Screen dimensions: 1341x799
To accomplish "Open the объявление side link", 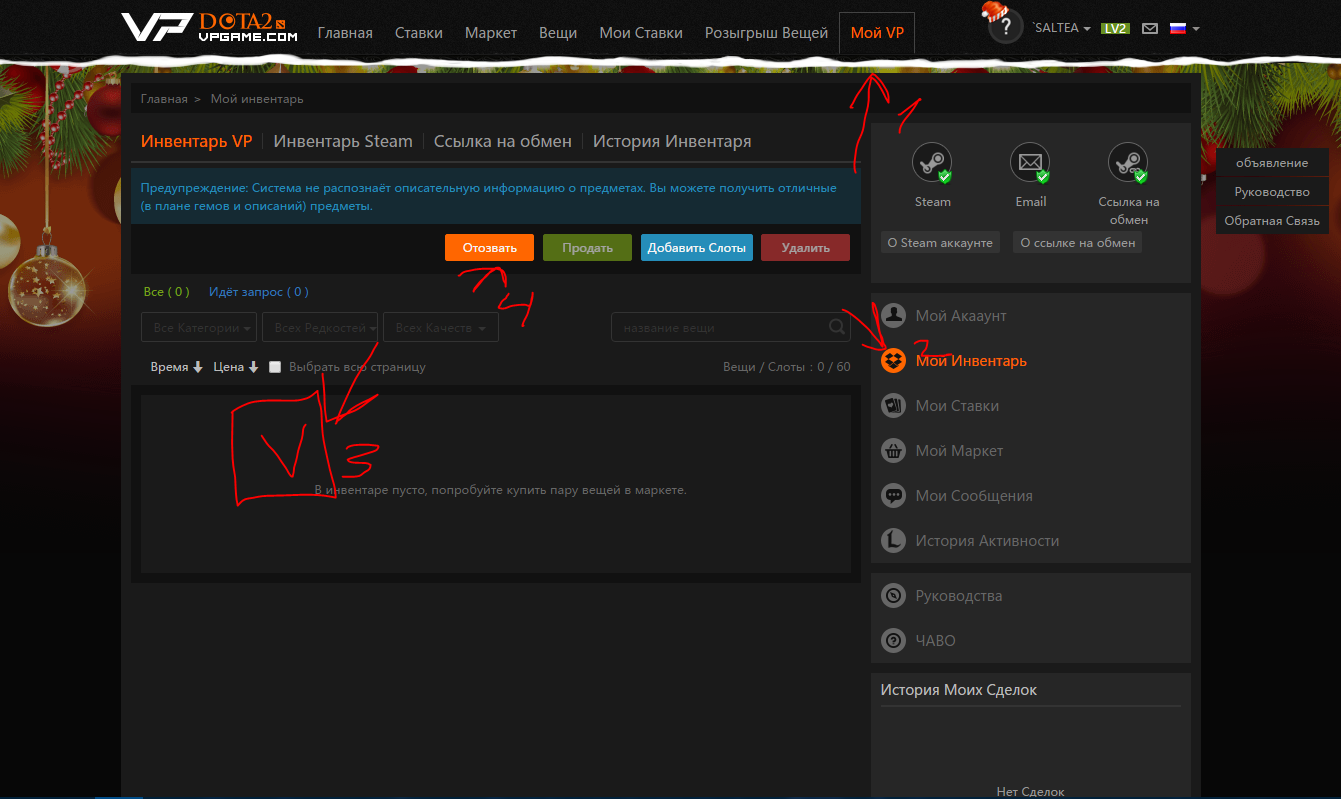I will click(1272, 163).
